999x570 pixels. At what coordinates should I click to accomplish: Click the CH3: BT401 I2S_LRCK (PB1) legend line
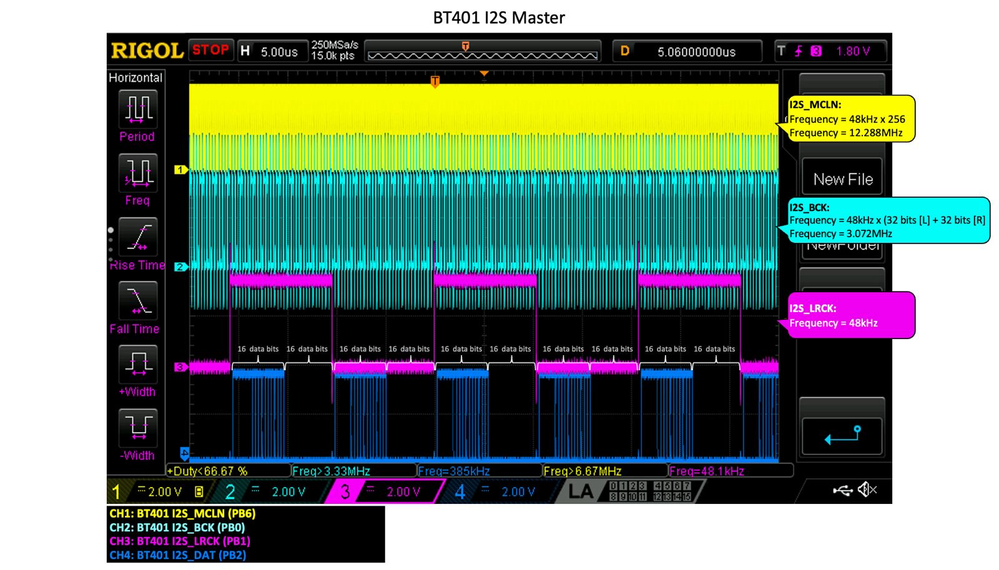tap(180, 541)
